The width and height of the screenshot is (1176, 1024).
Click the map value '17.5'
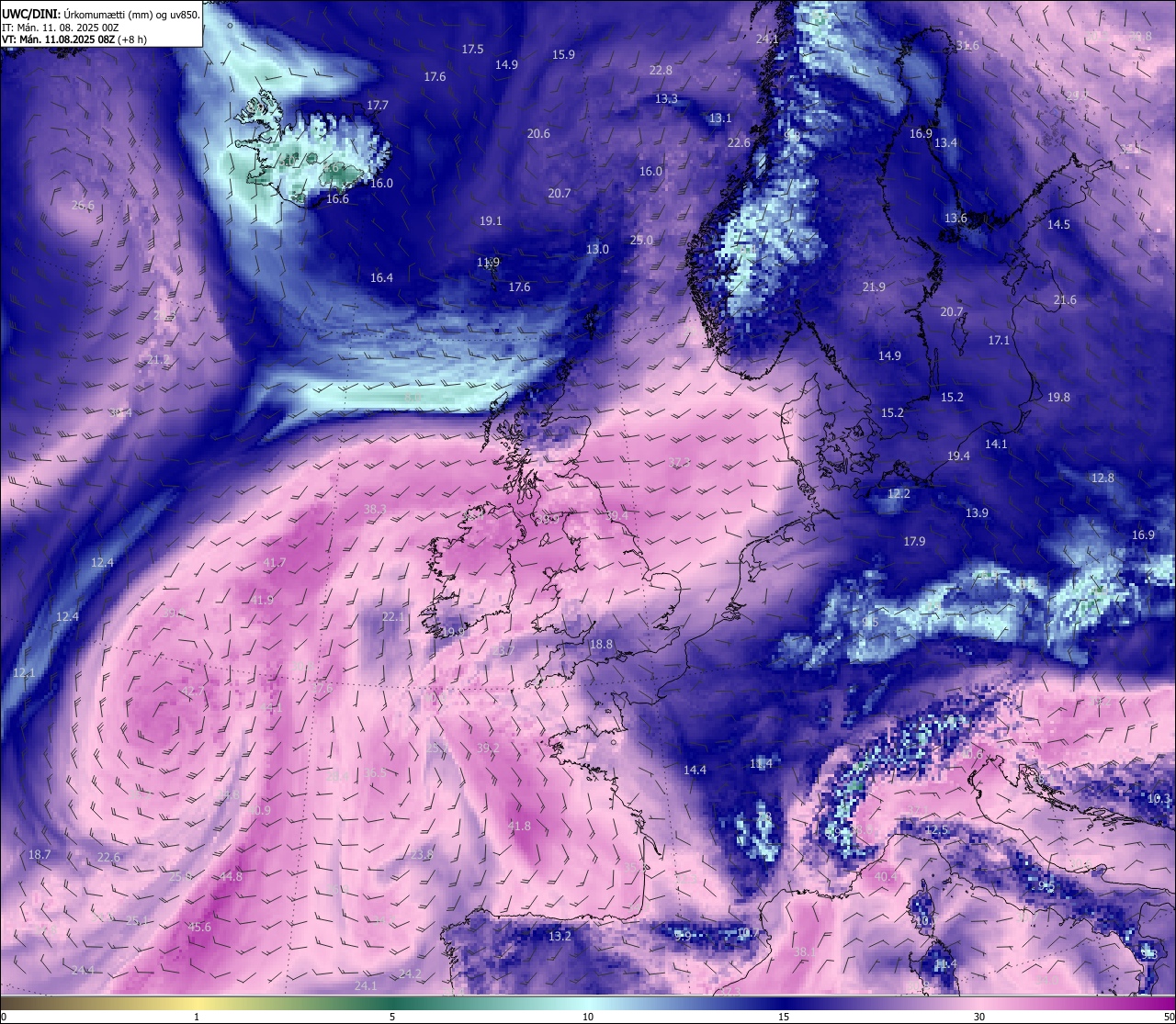click(472, 50)
